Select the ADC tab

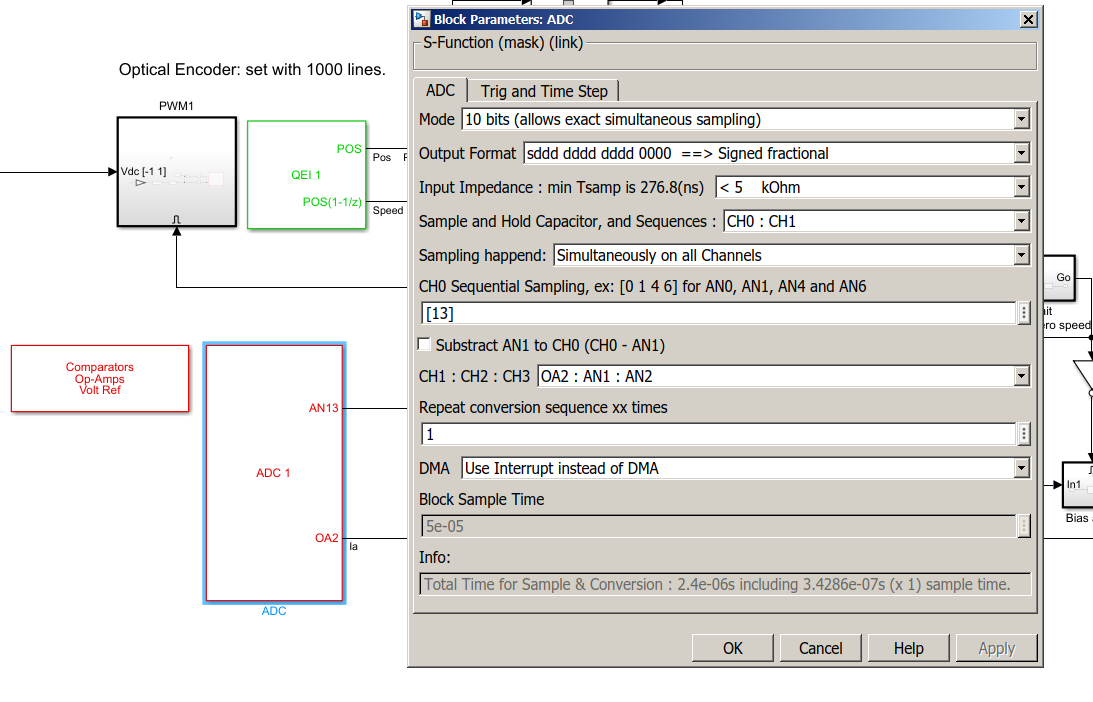(x=440, y=90)
